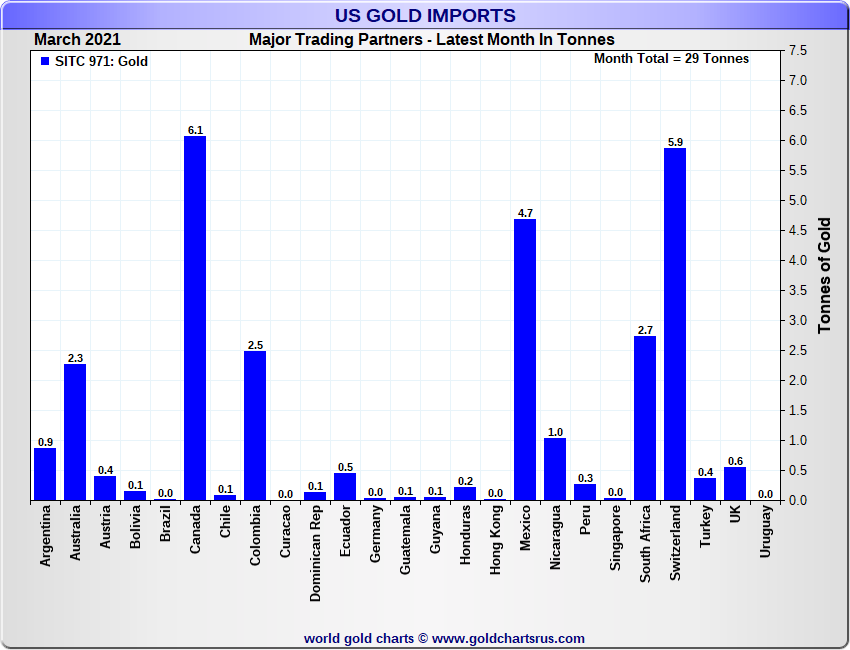Viewport: 850px width, 650px height.
Task: Click the Canada bar labeled 6.1
Action: pos(195,318)
